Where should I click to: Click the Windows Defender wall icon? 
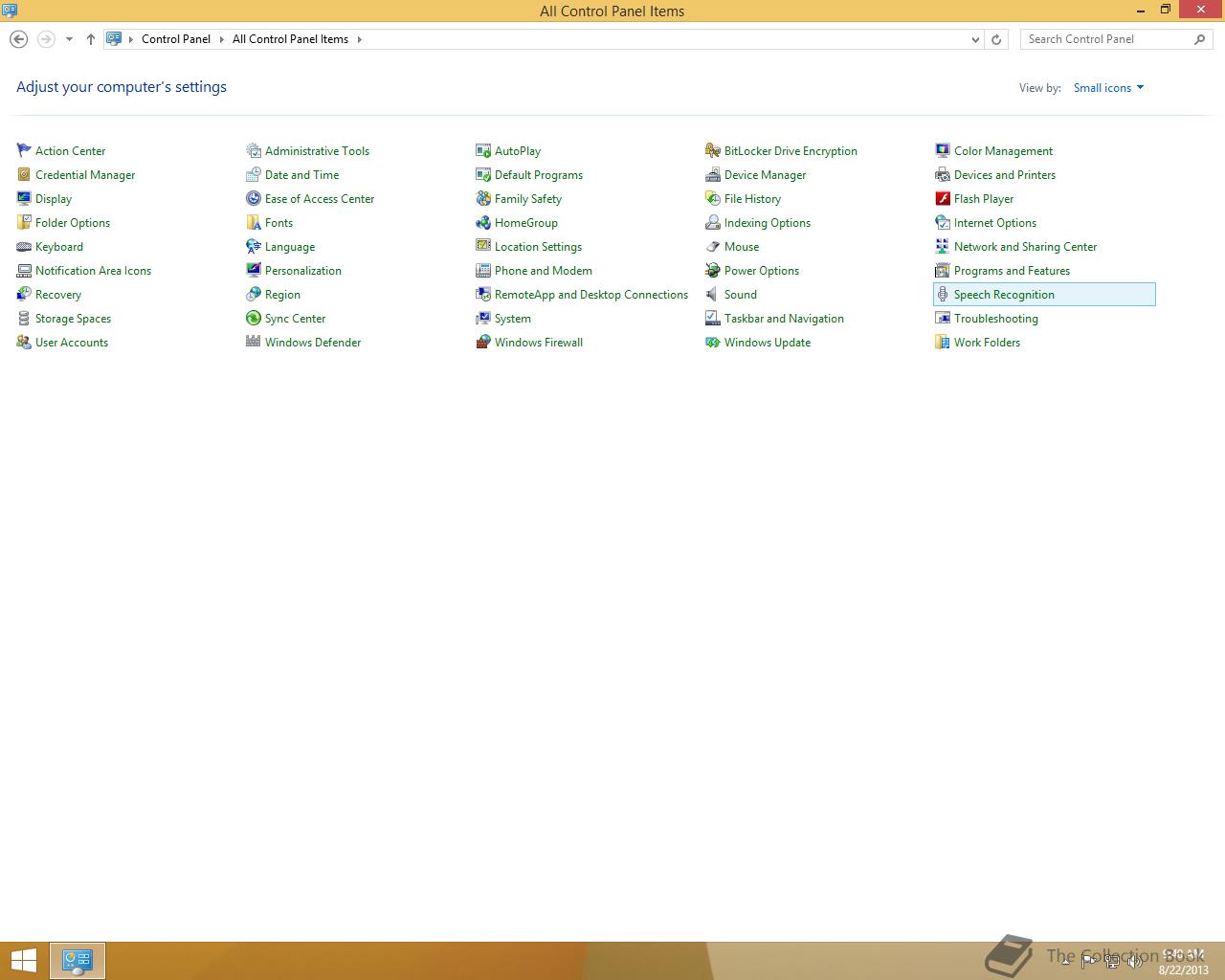click(x=254, y=342)
